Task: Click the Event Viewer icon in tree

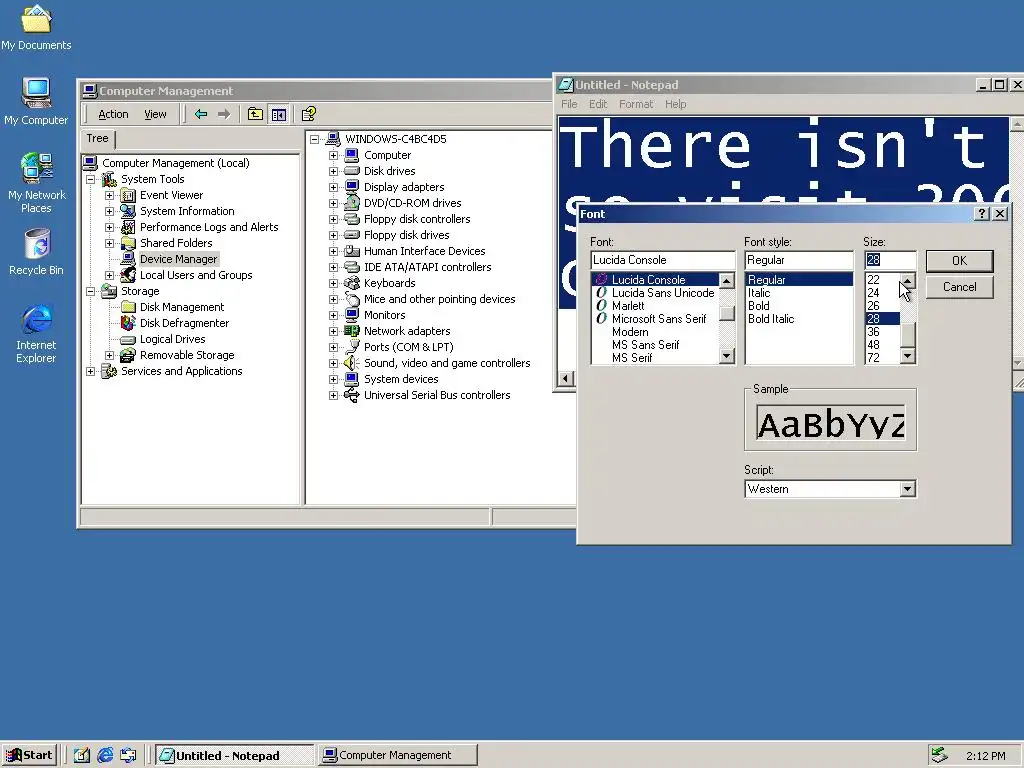Action: click(128, 195)
